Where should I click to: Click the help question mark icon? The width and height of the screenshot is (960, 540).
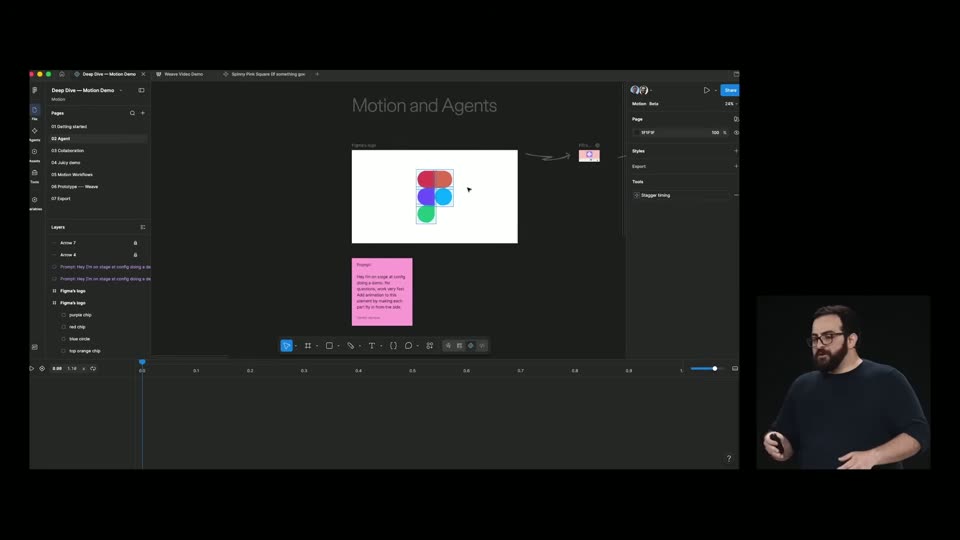click(x=729, y=459)
